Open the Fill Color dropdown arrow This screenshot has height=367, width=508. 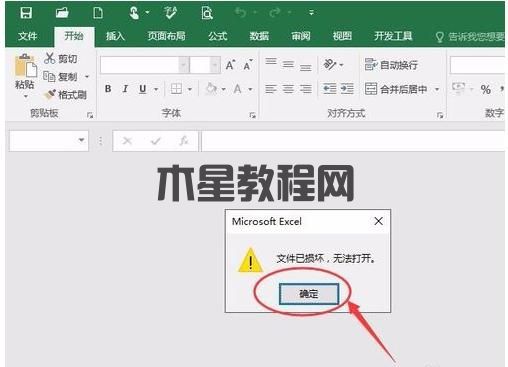224,89
